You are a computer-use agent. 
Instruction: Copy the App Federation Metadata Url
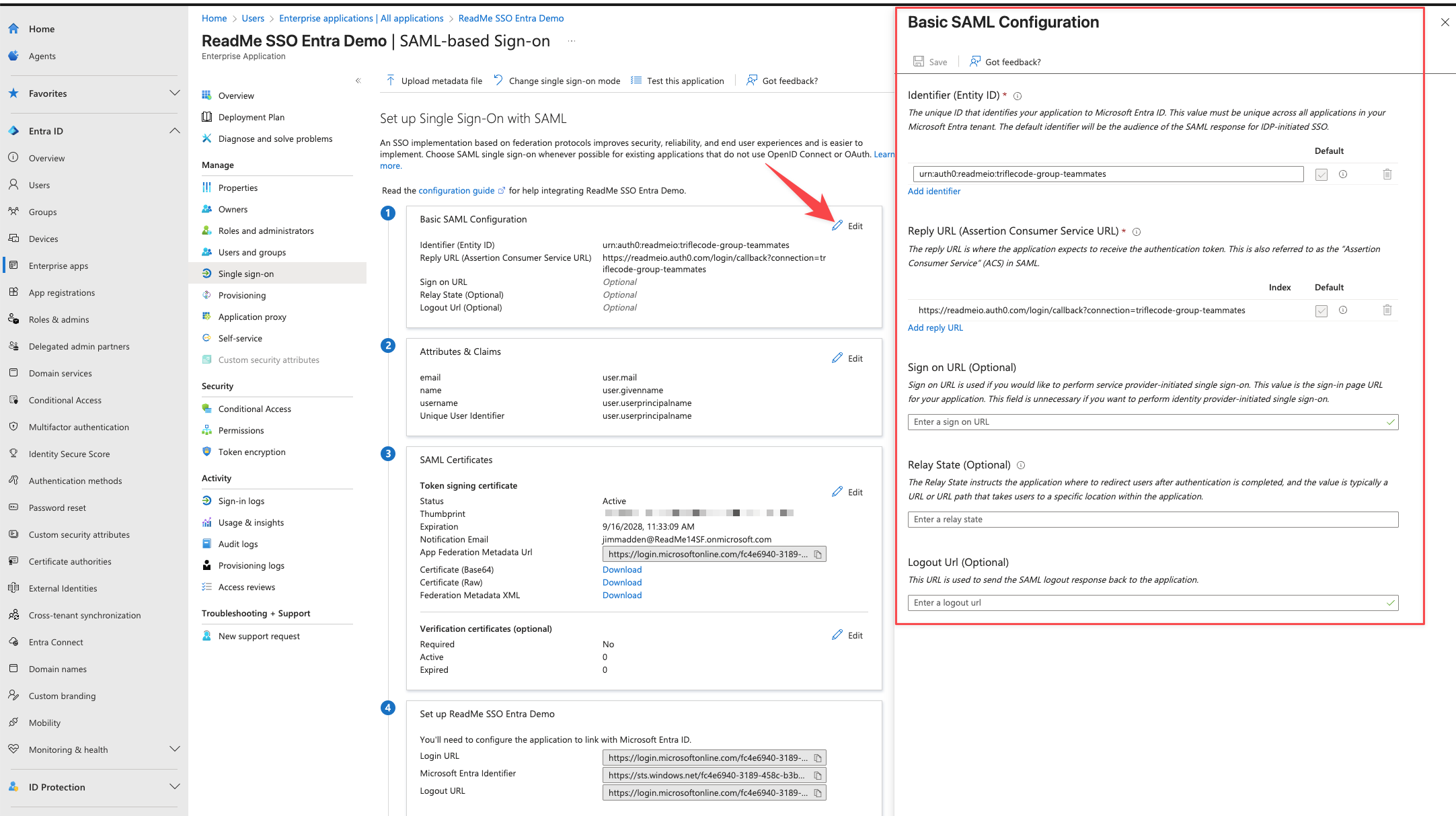[818, 555]
